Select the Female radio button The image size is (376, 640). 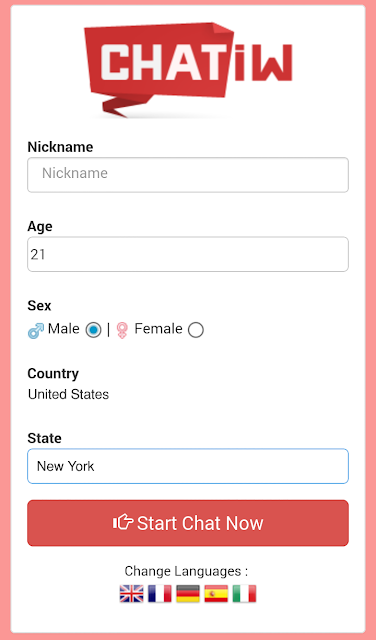[196, 330]
